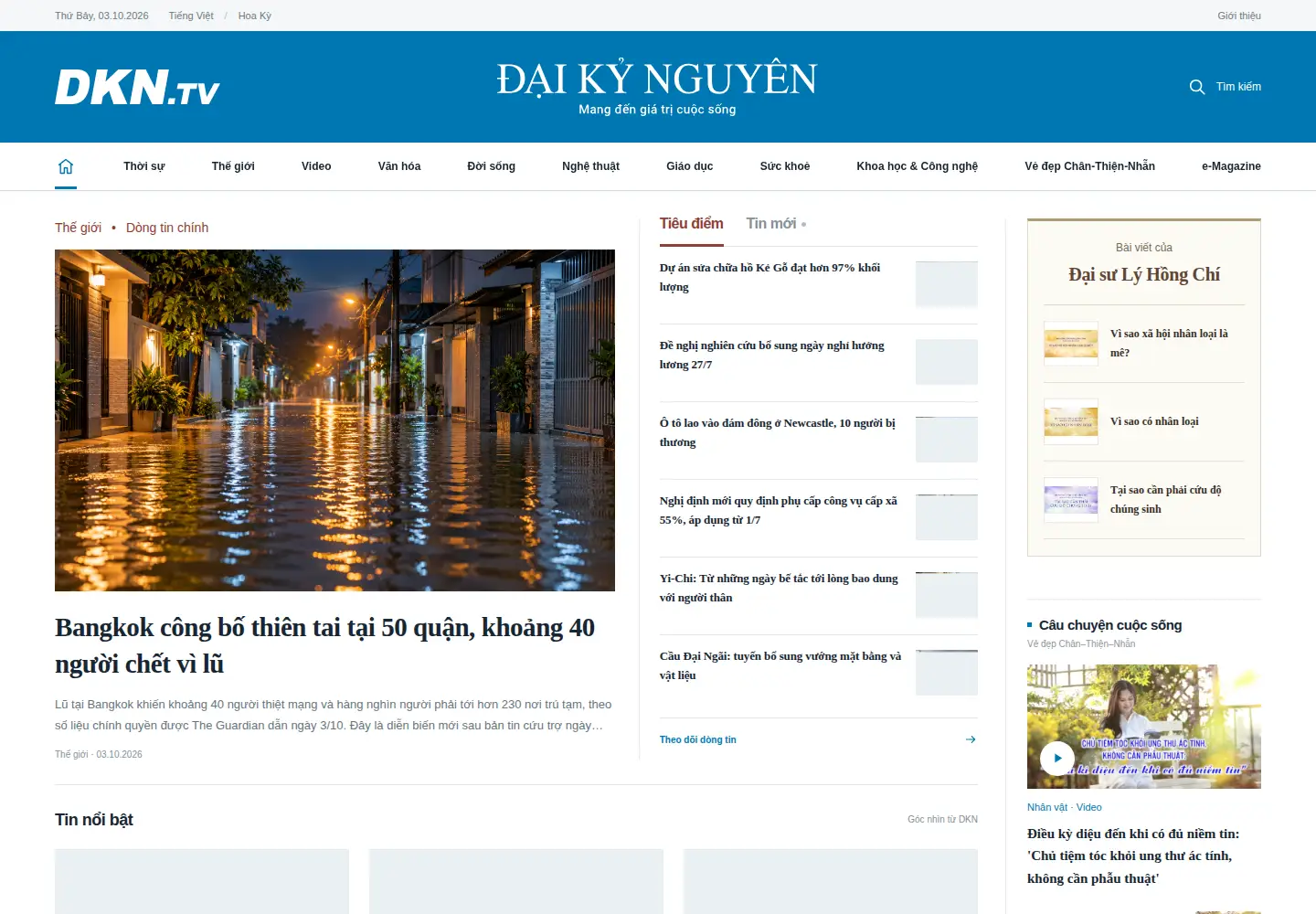Open the Đời sống section
This screenshot has width=1316, height=914.
[491, 166]
